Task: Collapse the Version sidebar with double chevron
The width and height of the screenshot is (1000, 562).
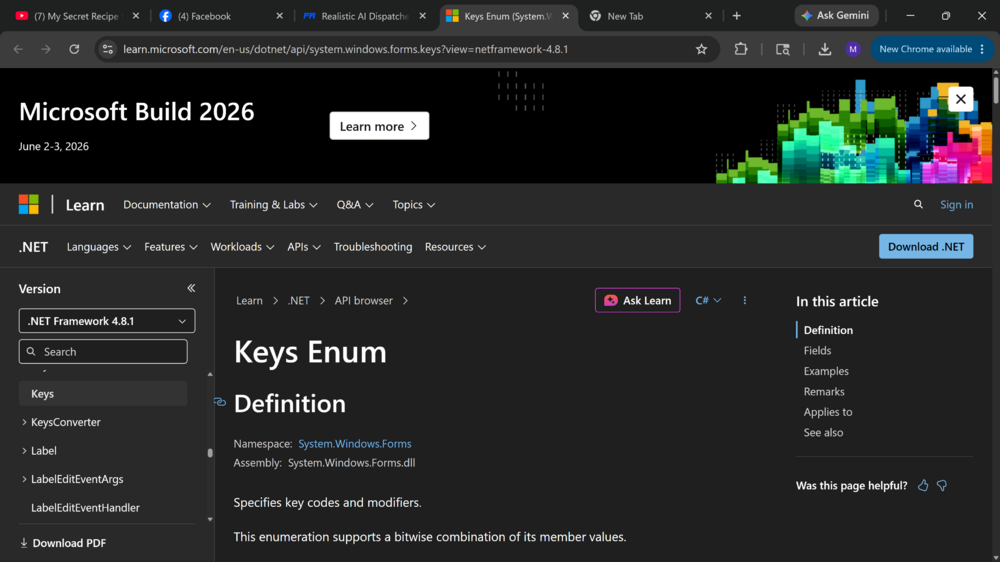Action: point(191,288)
